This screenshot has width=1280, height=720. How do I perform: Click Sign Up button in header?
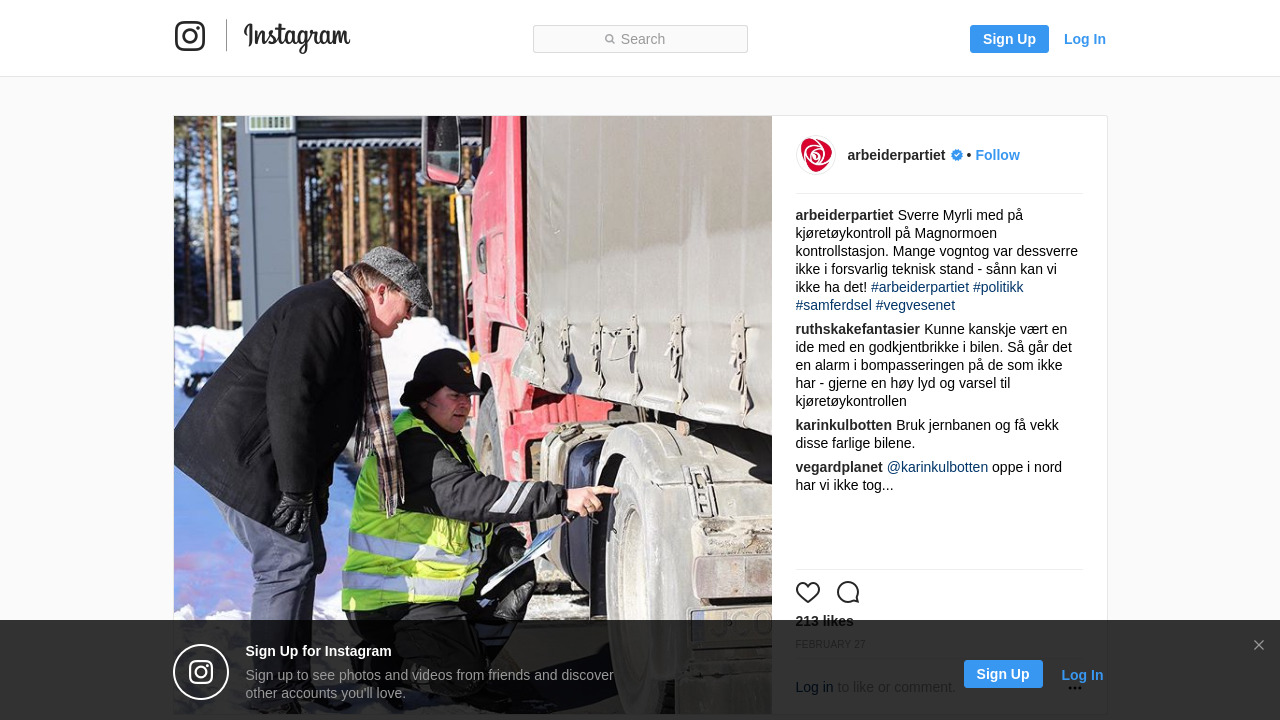(1009, 39)
